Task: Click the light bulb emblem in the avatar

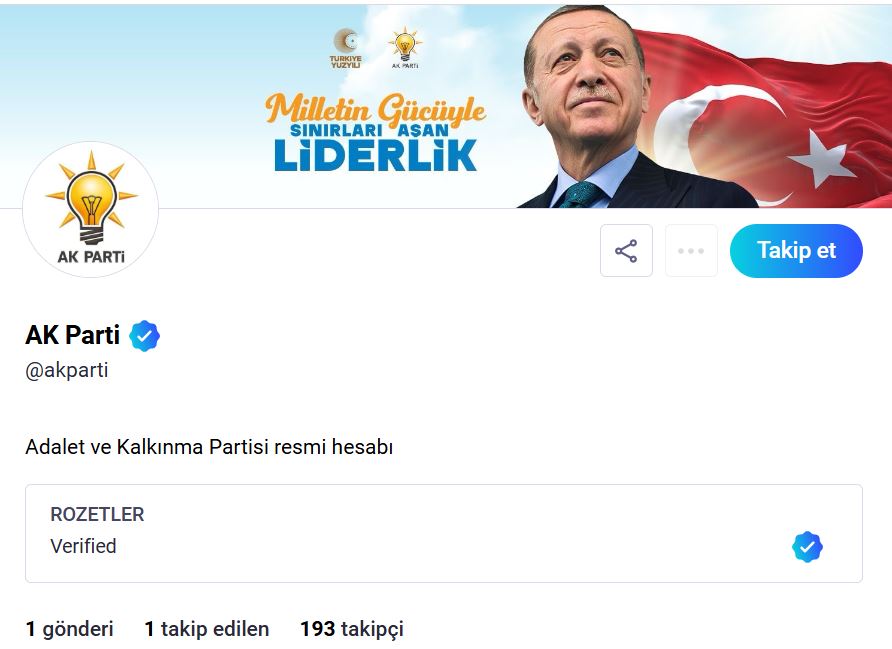Action: [91, 197]
